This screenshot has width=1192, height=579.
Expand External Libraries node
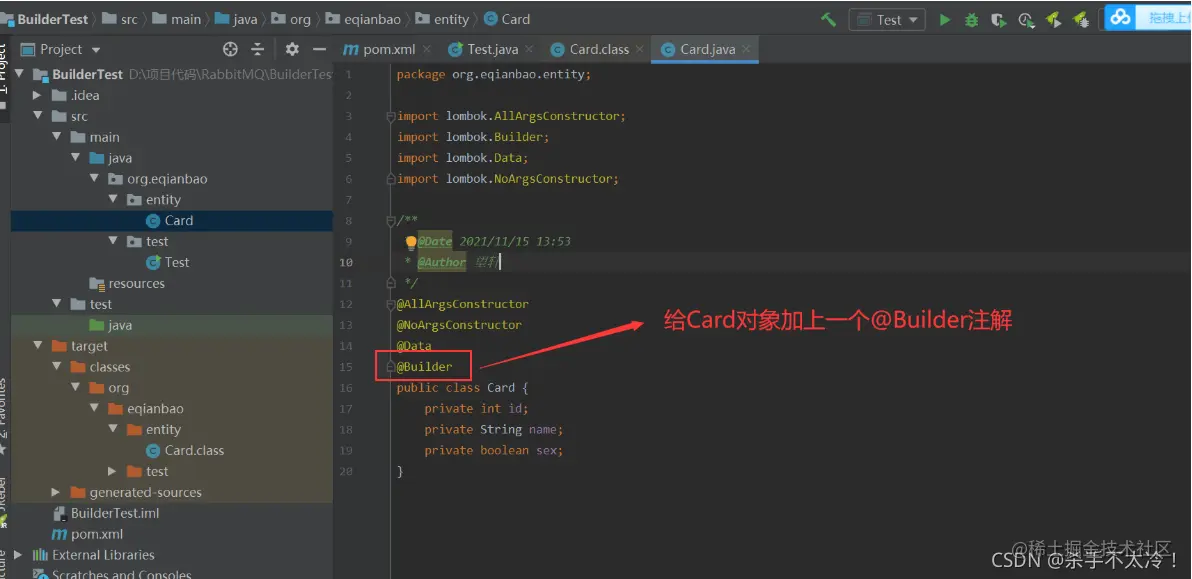click(18, 555)
